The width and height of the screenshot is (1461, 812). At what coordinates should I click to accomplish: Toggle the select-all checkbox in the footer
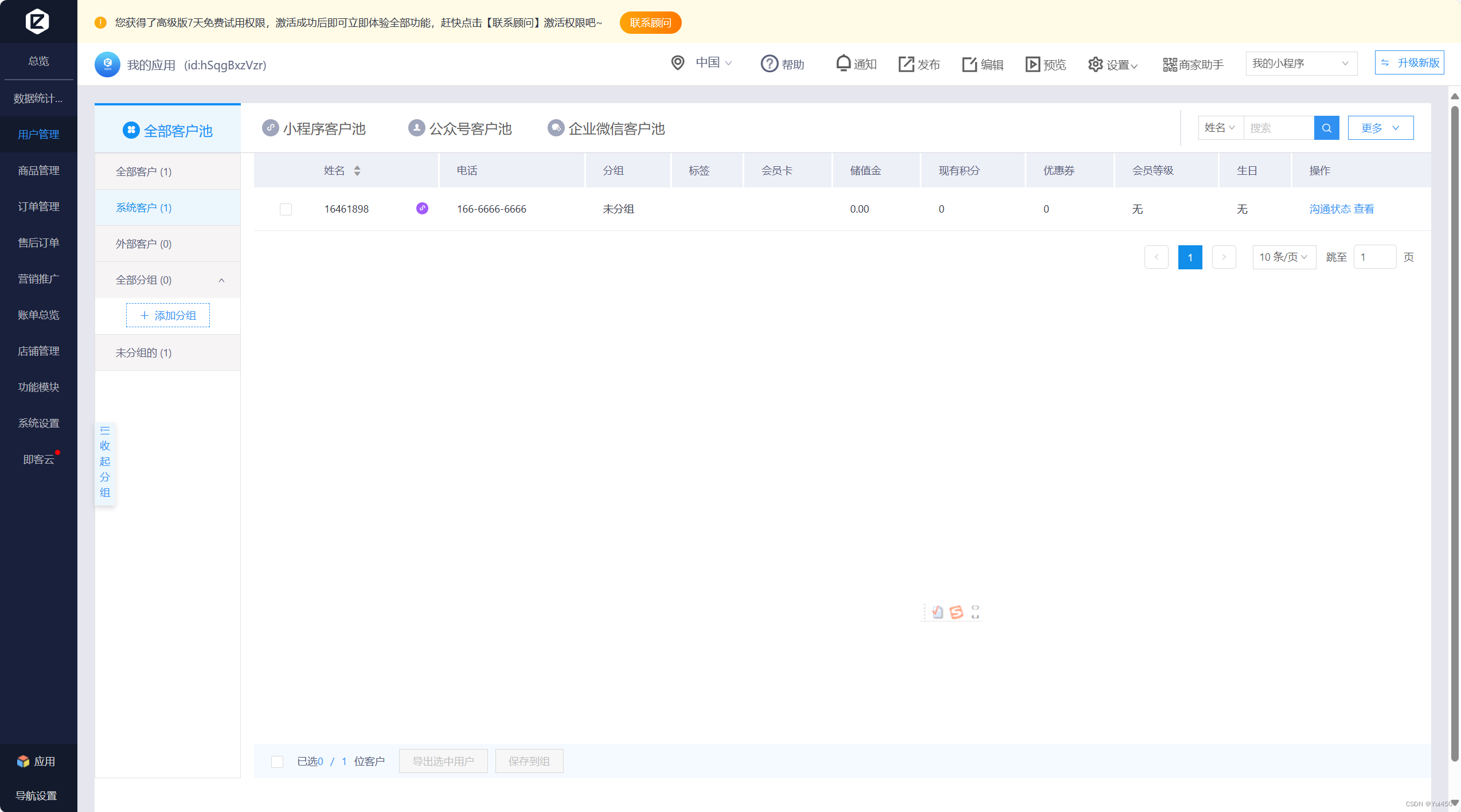click(277, 761)
